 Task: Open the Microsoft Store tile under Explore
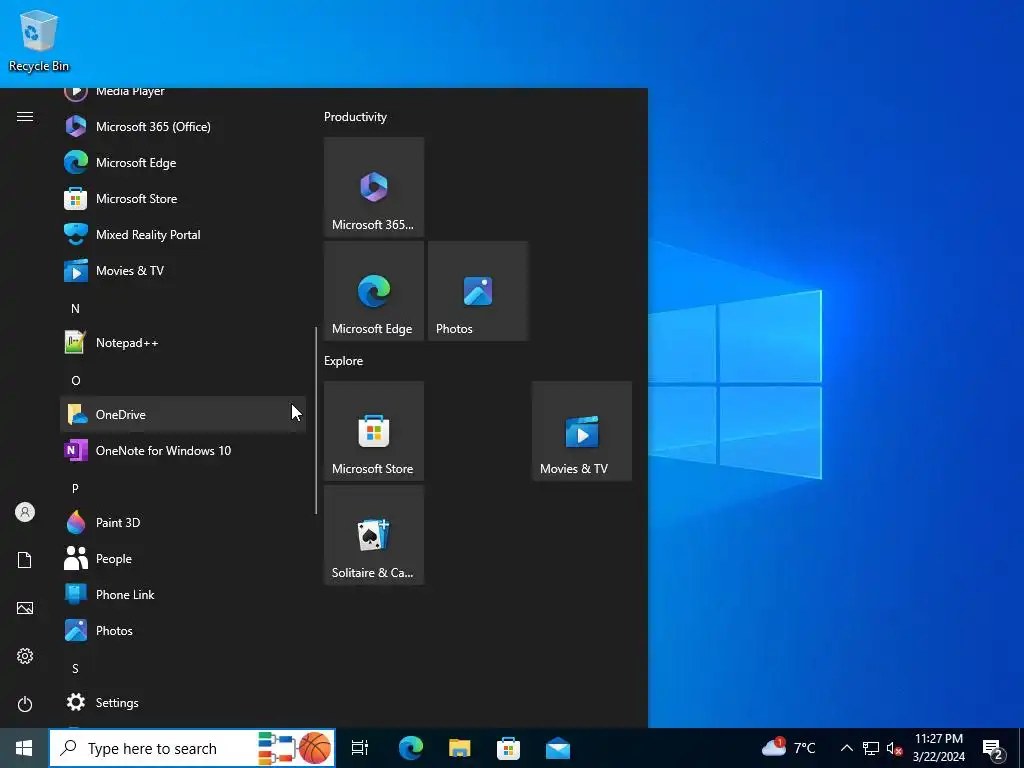[x=374, y=431]
